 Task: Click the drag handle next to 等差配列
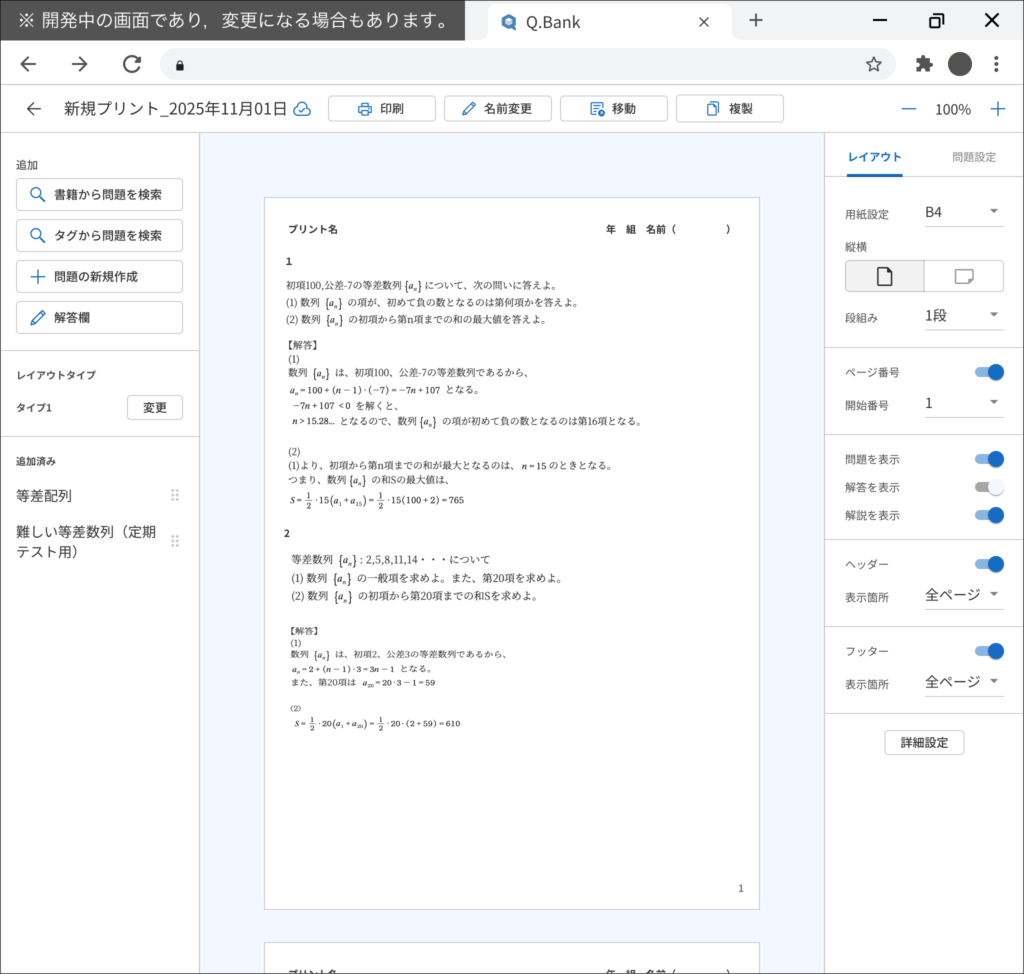tap(175, 494)
